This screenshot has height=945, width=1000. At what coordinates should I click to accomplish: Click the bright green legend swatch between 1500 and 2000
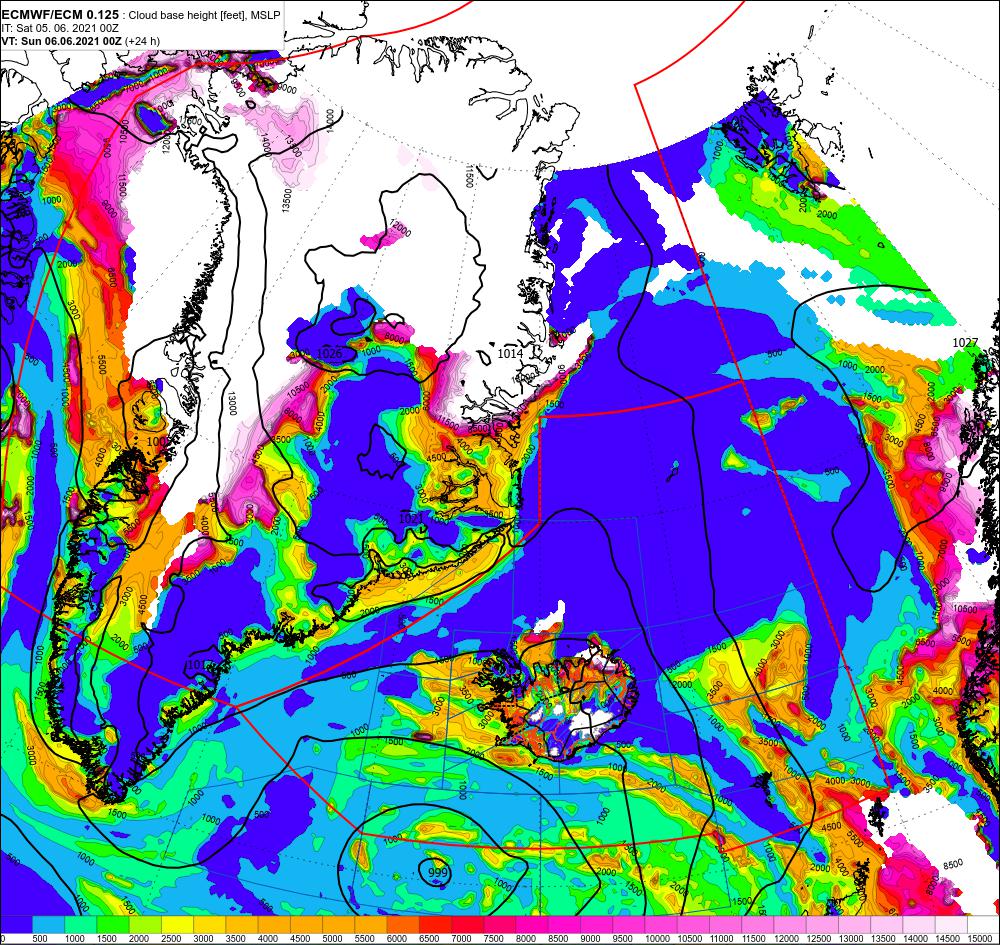click(113, 924)
